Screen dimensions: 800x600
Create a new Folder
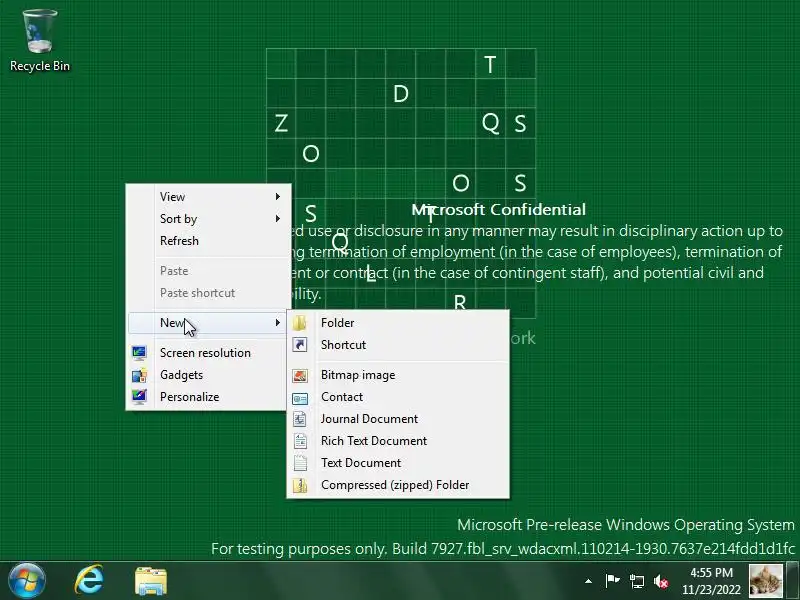[398, 322]
